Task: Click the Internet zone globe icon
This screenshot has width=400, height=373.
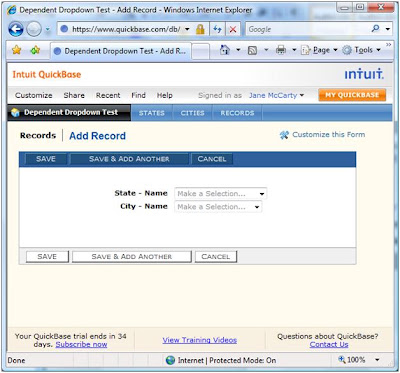Action: [x=170, y=360]
